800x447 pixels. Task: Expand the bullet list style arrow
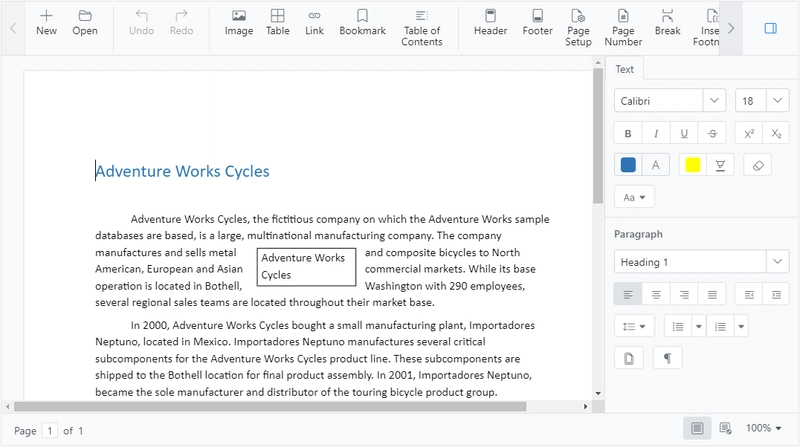pos(699,326)
